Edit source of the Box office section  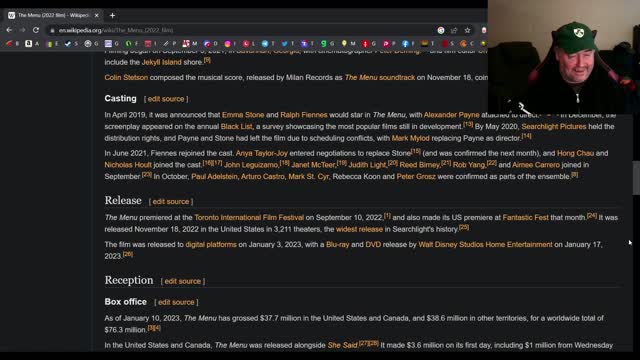(x=176, y=302)
